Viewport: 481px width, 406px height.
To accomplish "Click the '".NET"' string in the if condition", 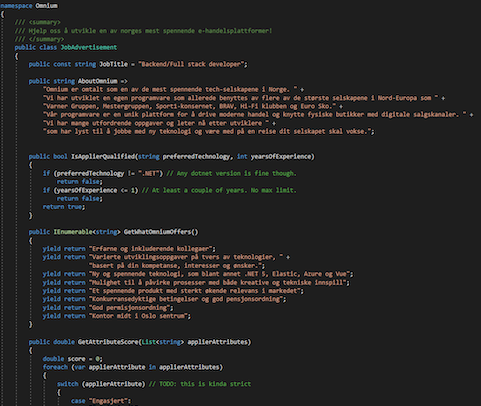I will [150, 173].
